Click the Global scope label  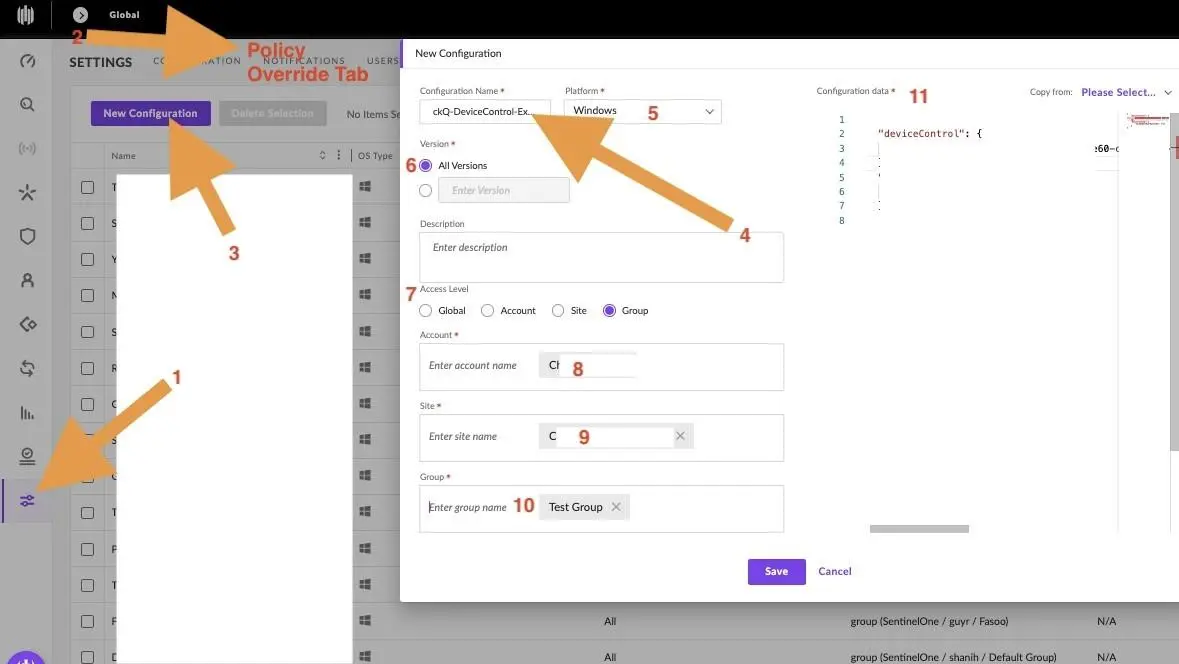click(124, 15)
